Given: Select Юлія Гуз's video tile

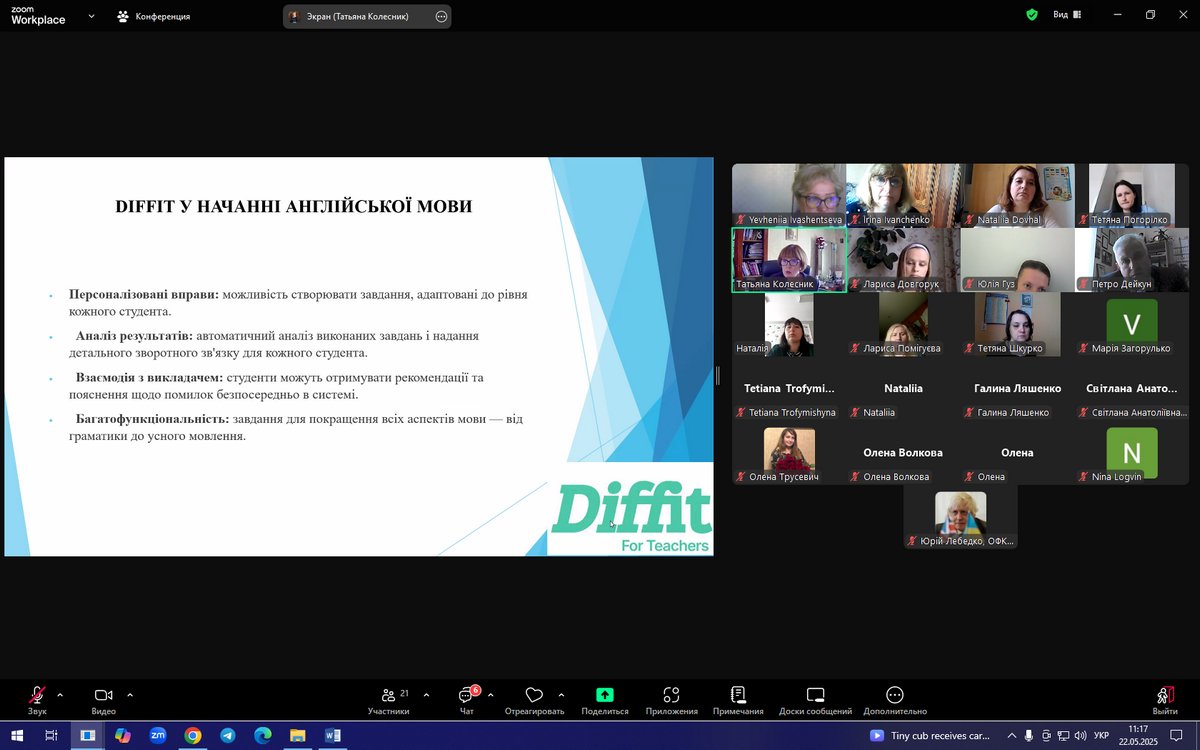Looking at the screenshot, I should [x=1017, y=260].
